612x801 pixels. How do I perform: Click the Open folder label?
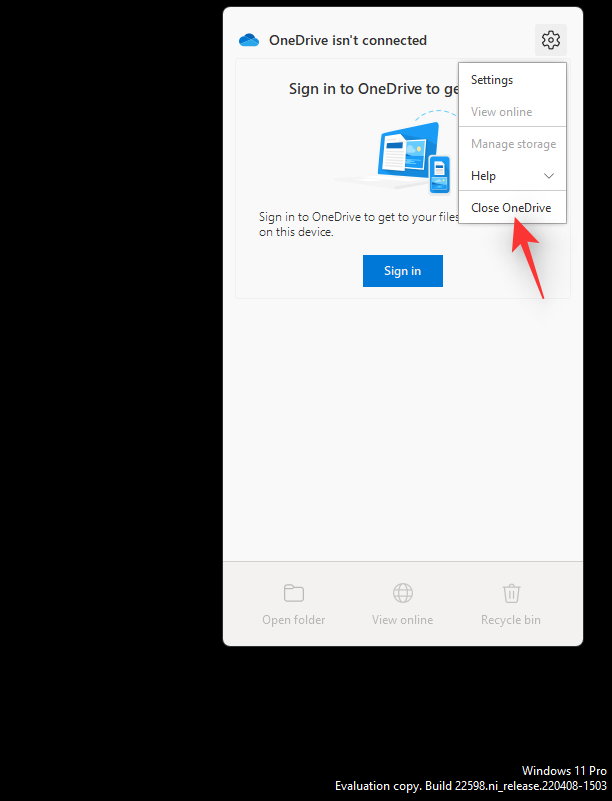294,620
